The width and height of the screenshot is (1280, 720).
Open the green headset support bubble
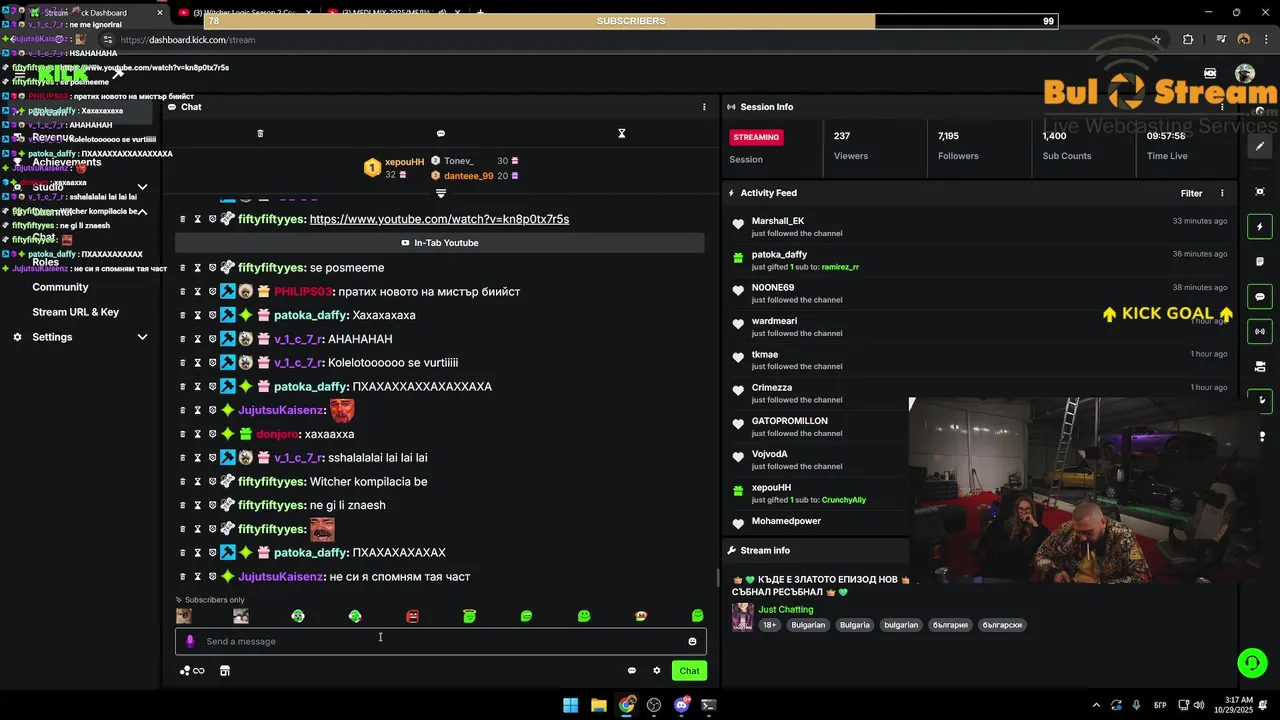tap(1251, 662)
